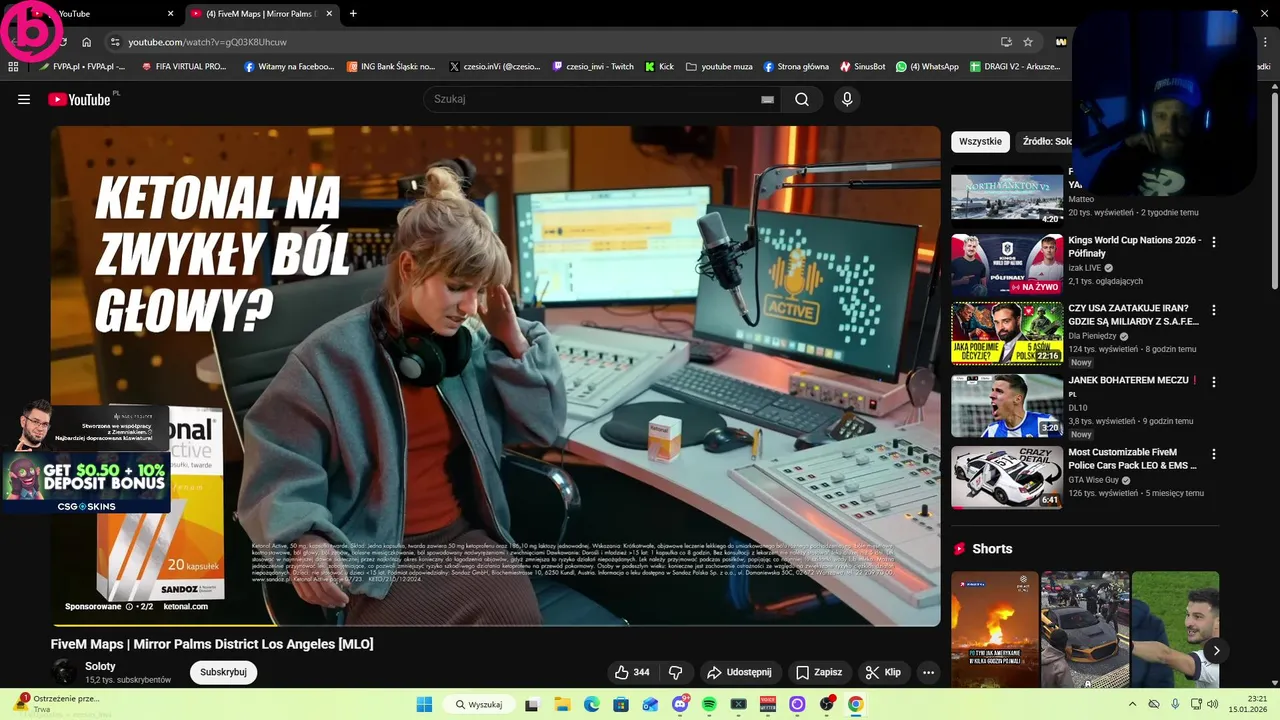Open ING Bank Śląski bookmark
This screenshot has width=1280, height=720.
click(391, 67)
